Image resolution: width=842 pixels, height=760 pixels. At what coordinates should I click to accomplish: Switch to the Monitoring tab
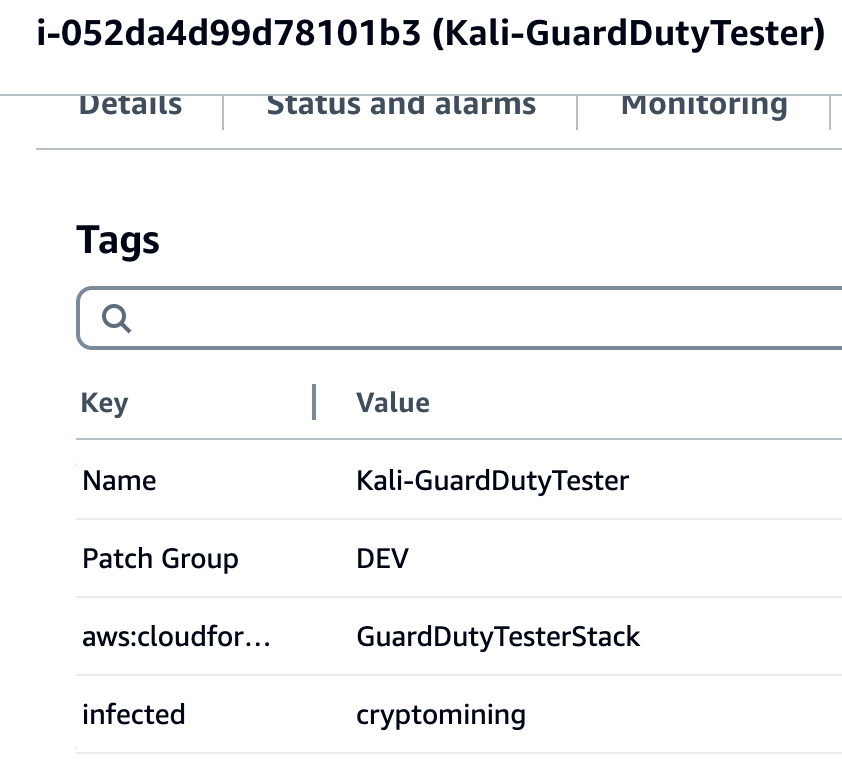[x=704, y=104]
